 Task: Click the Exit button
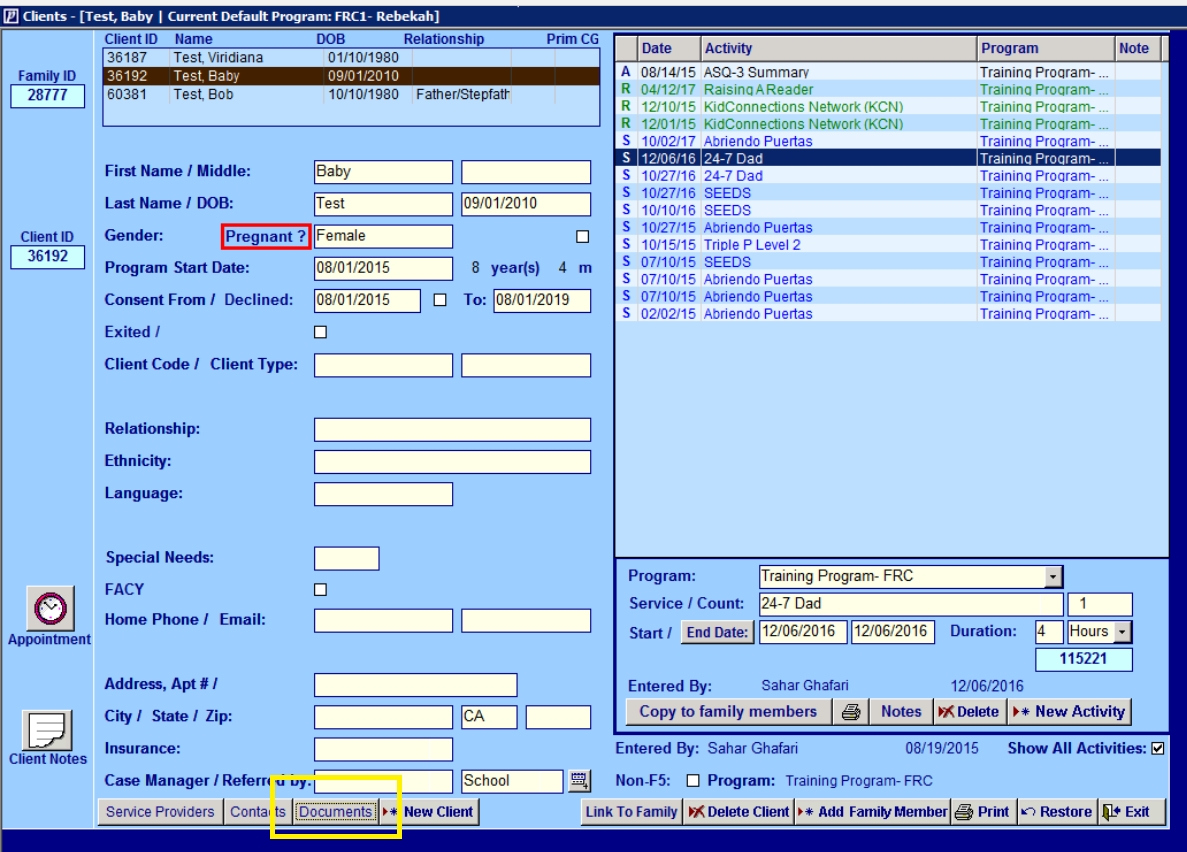pyautogui.click(x=1131, y=812)
